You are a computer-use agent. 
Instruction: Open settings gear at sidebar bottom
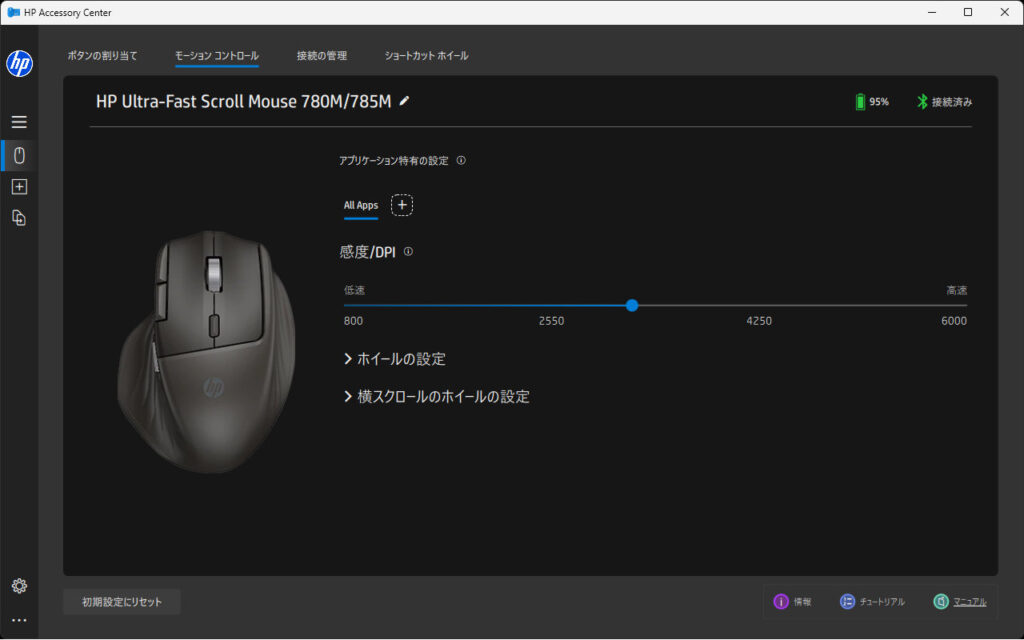point(20,586)
